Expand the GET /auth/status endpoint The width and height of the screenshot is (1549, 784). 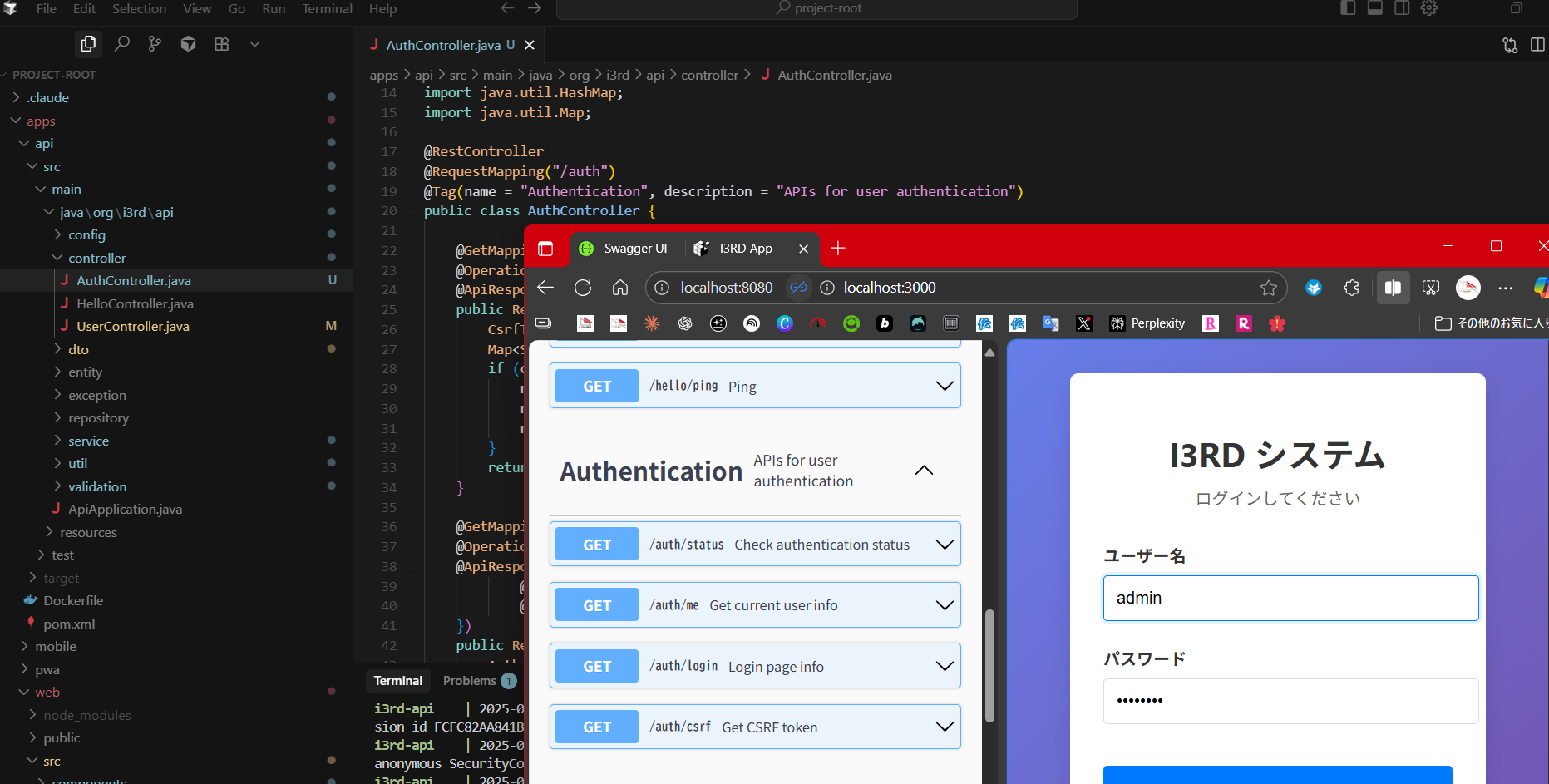tap(755, 545)
